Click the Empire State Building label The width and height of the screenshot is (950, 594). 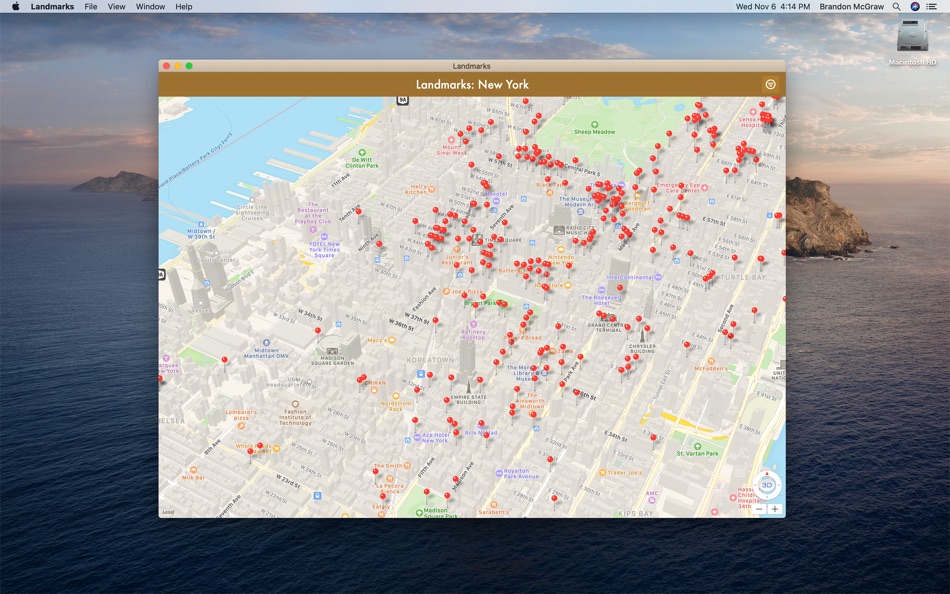468,400
